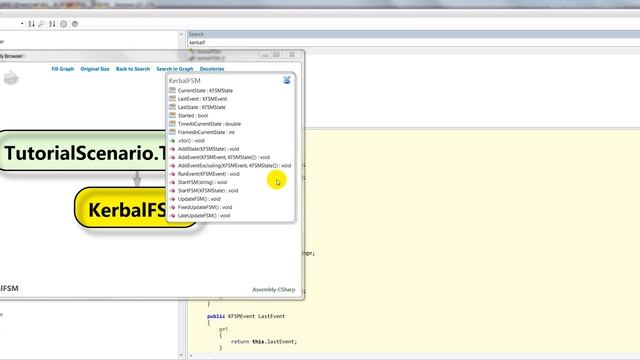Image resolution: width=640 pixels, height=360 pixels.
Task: Click the magnifier search icon in the toolbar
Action: [41, 24]
